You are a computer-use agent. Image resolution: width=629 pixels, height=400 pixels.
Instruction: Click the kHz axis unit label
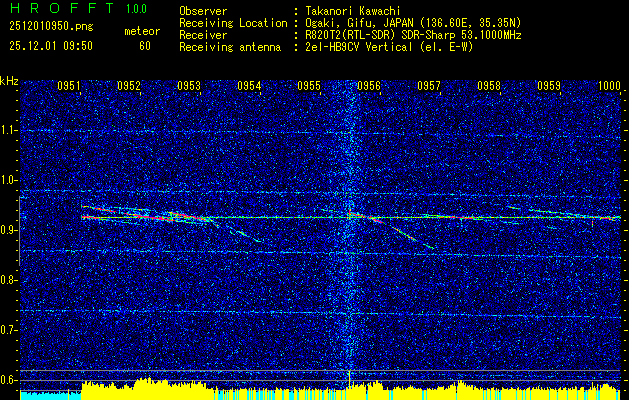9,81
